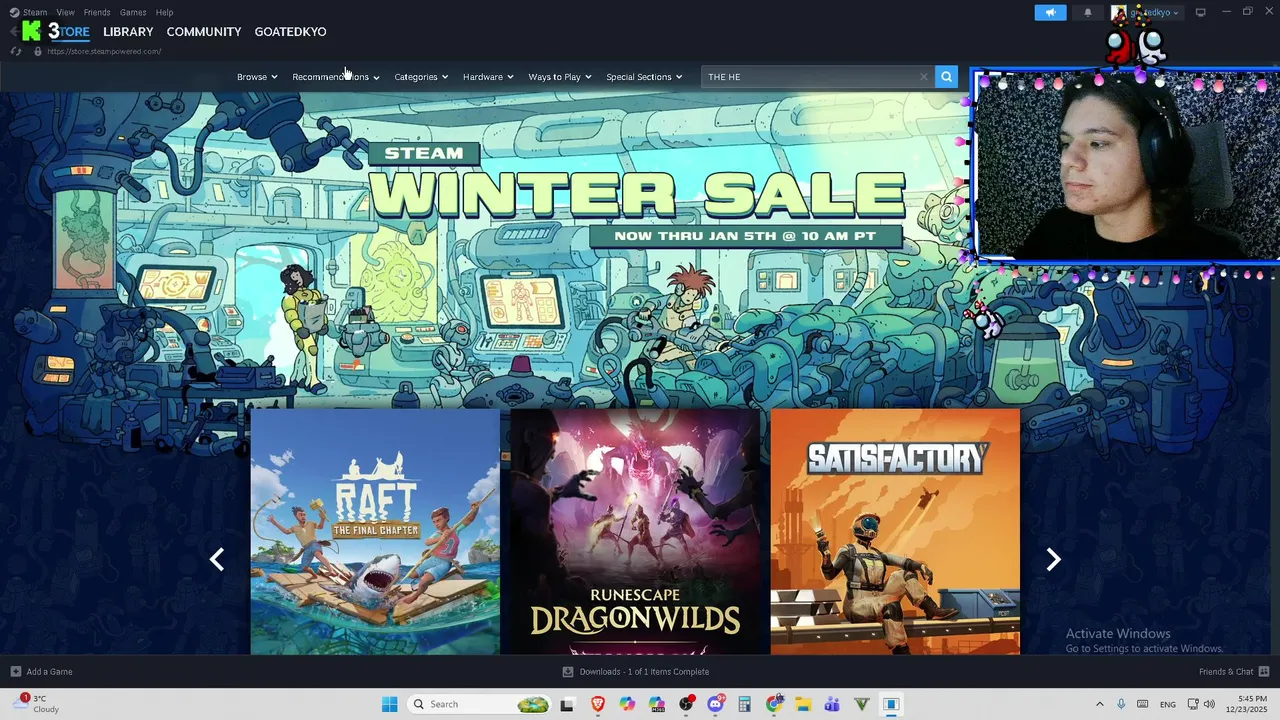This screenshot has height=720, width=1280.
Task: Open Windows Start menu
Action: [389, 704]
